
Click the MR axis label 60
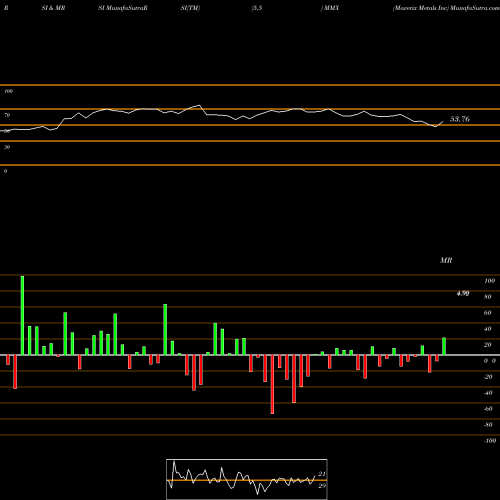pyautogui.click(x=488, y=313)
